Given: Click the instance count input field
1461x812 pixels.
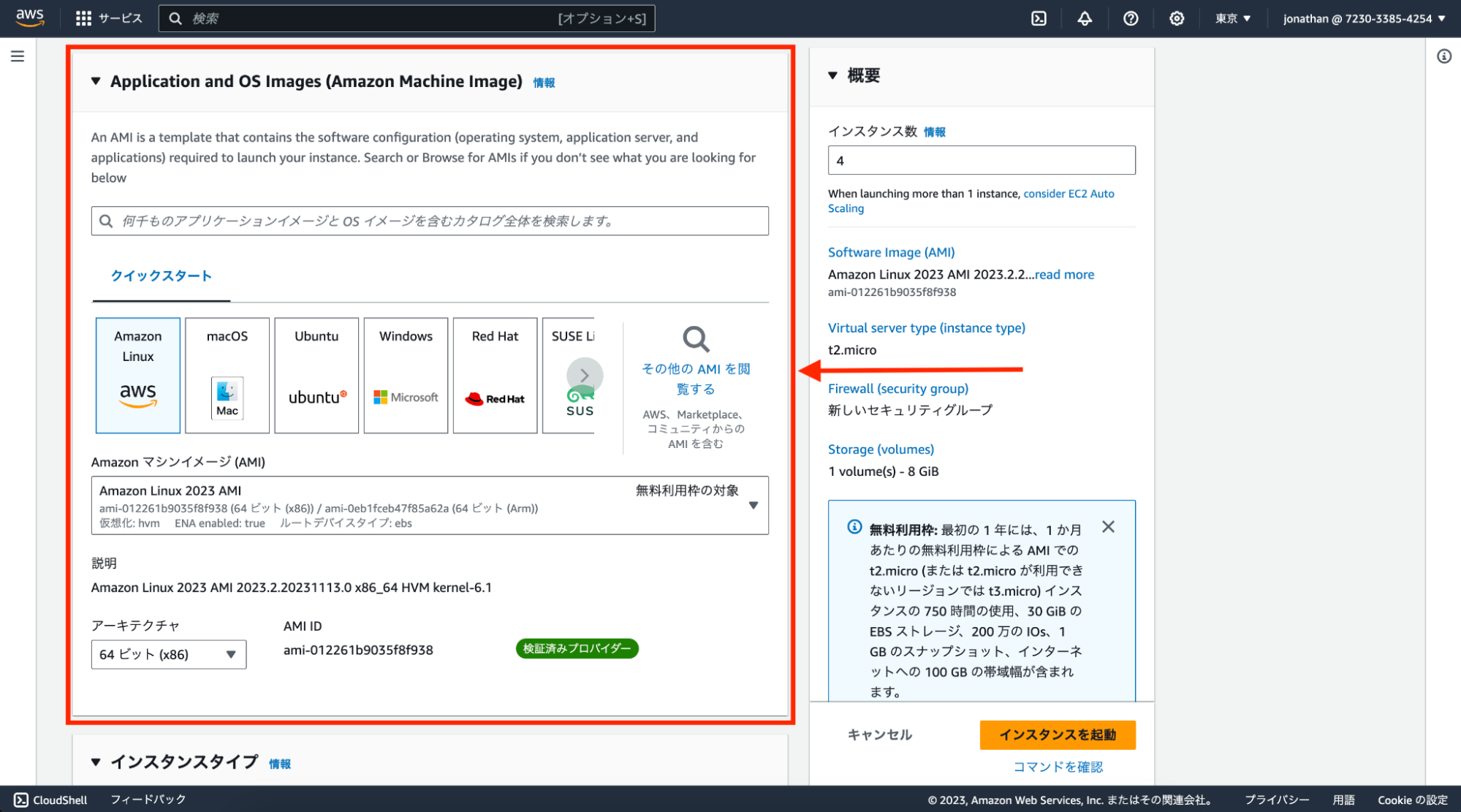Looking at the screenshot, I should tap(981, 160).
